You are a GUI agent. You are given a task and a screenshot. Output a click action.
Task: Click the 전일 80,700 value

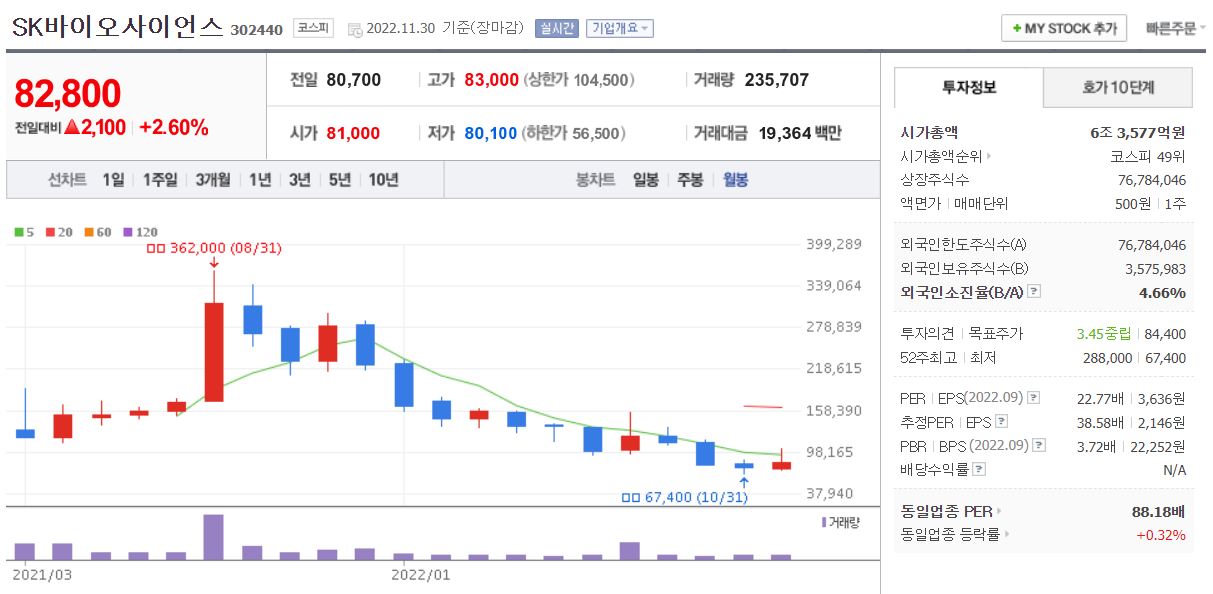click(x=354, y=80)
